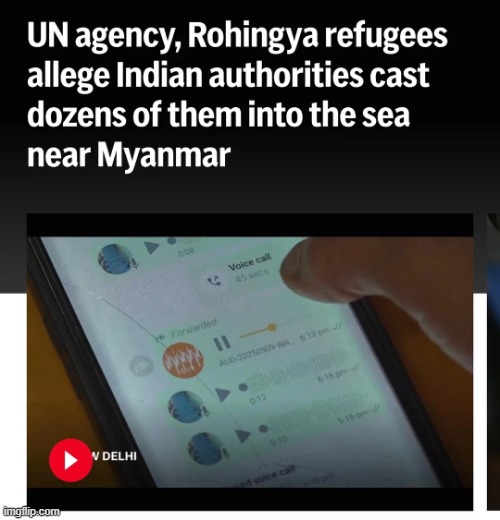
Task: Click the Rohingya refugees article headline
Action: 237,95
